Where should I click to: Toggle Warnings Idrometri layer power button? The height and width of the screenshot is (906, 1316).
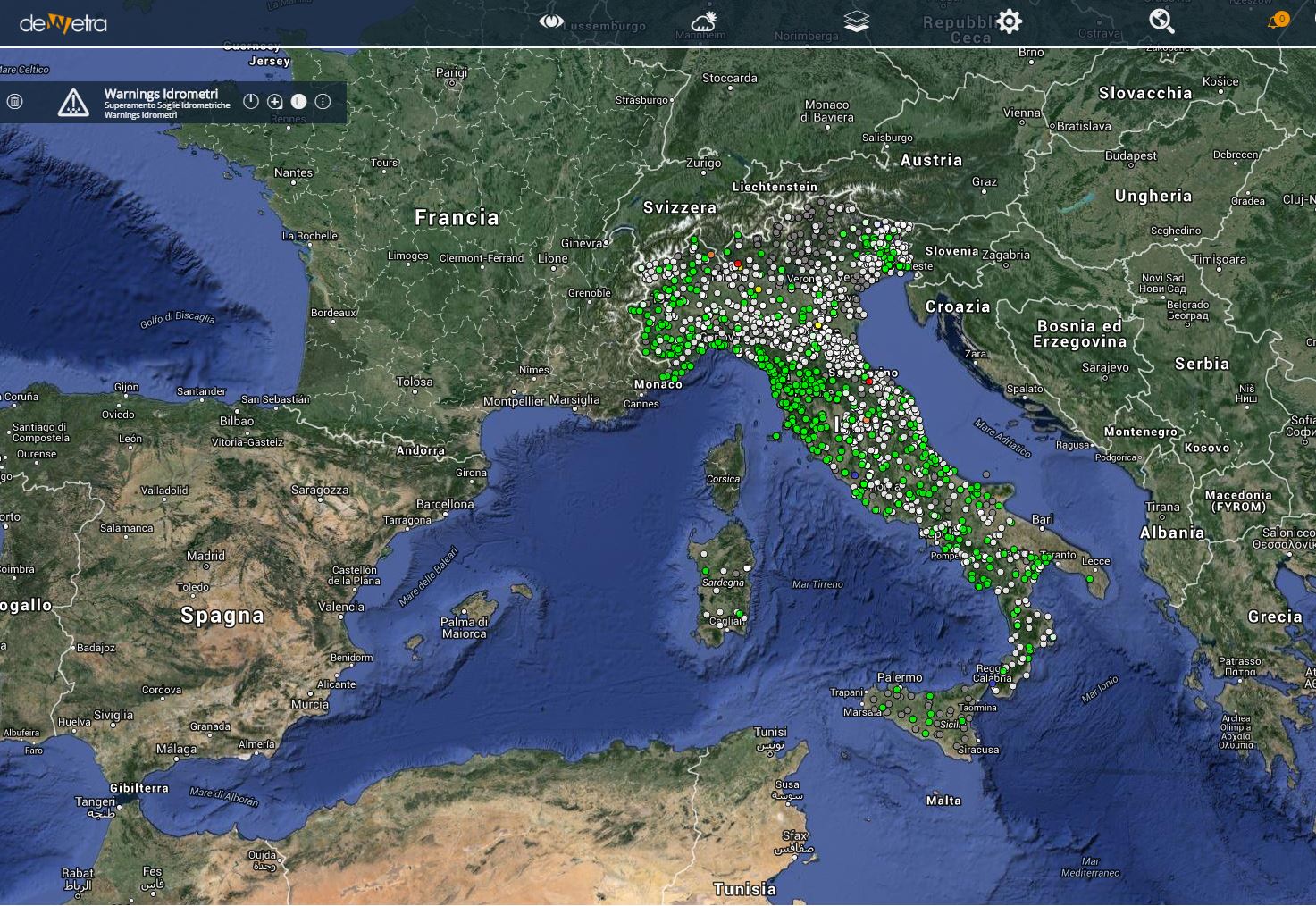[251, 102]
